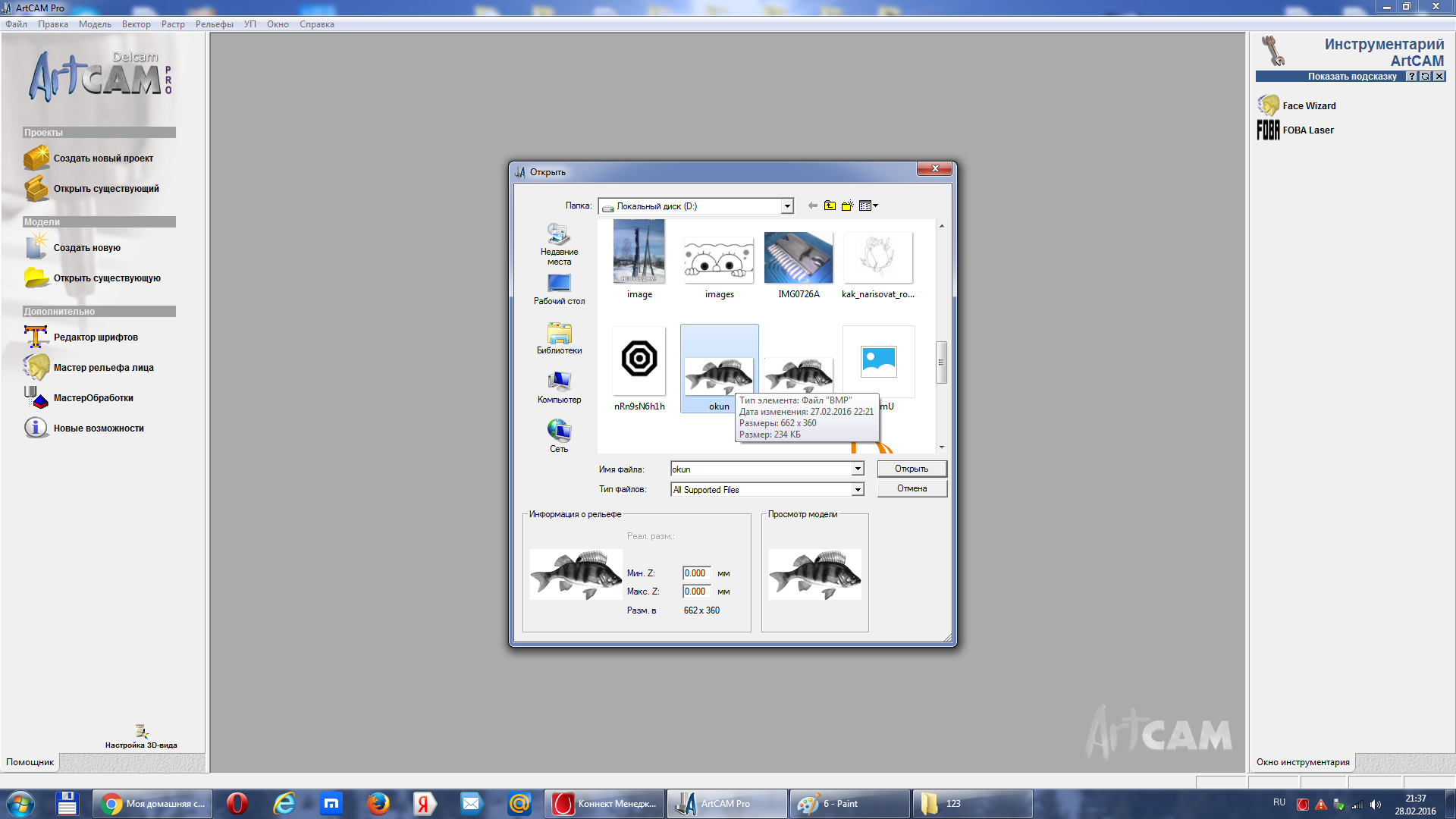The image size is (1456, 819).
Task: Create new folder icon in dialog
Action: click(847, 206)
